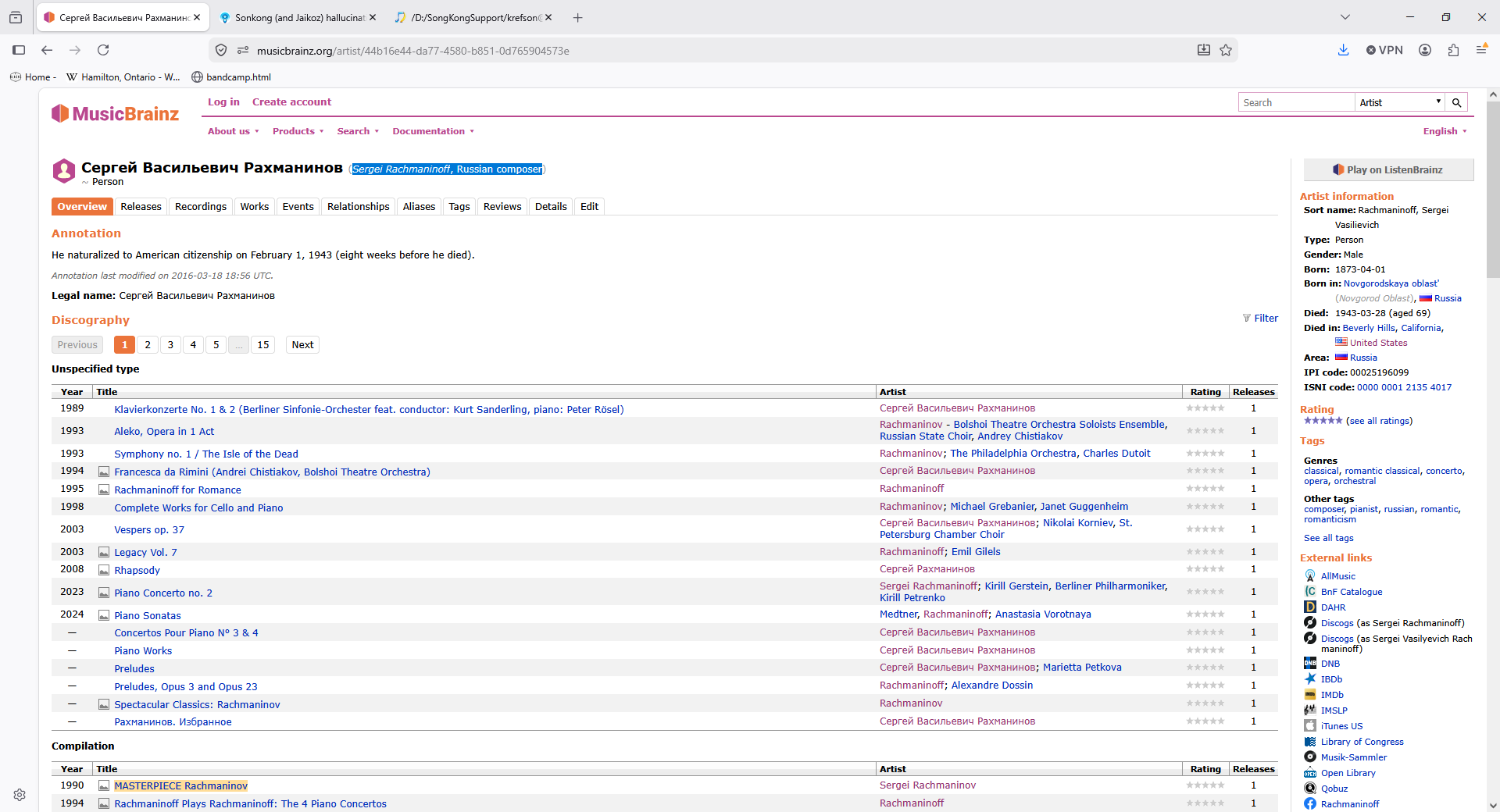The height and width of the screenshot is (812, 1500).
Task: Click the artist rating stars in sidebar
Action: [1323, 421]
